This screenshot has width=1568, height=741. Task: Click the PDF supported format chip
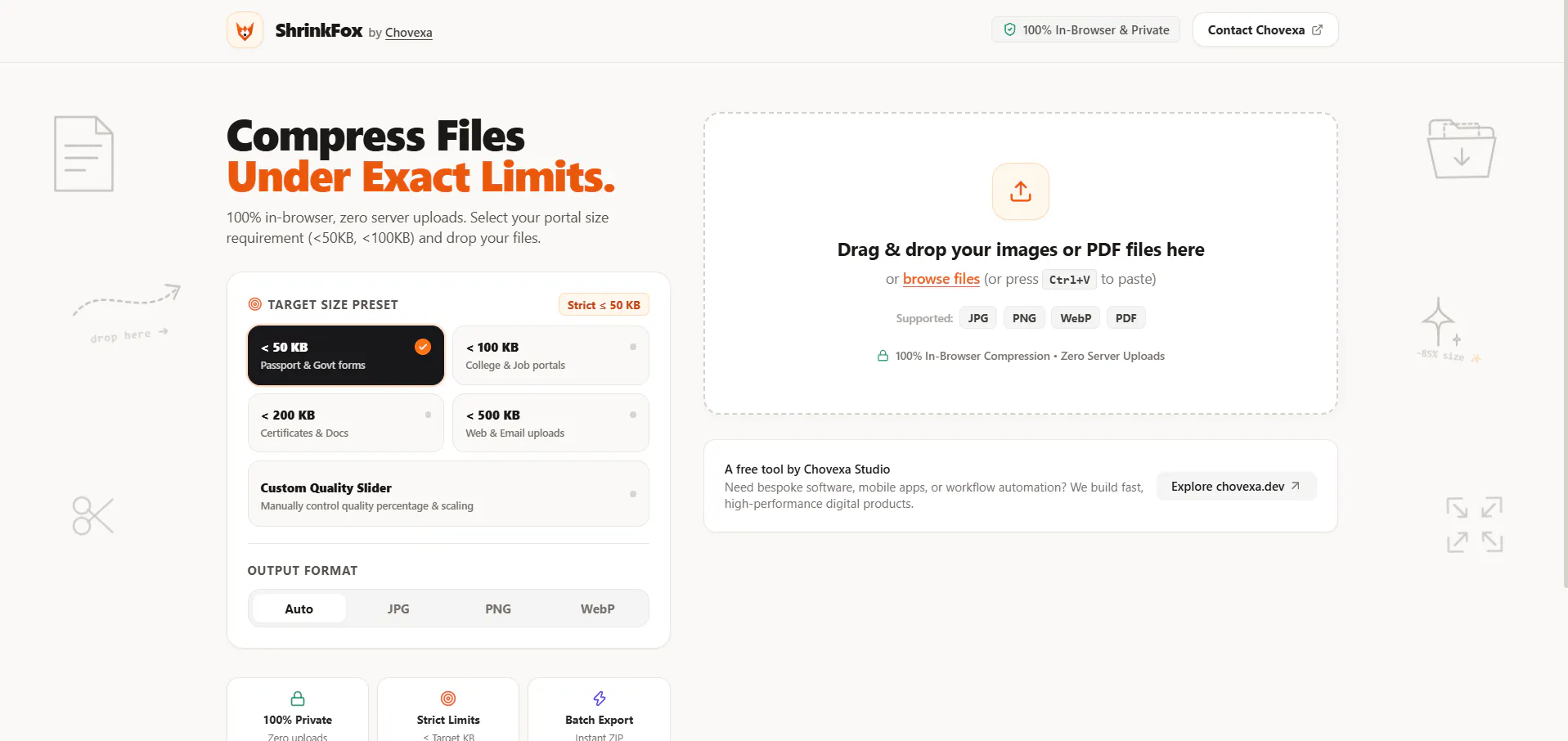1126,318
